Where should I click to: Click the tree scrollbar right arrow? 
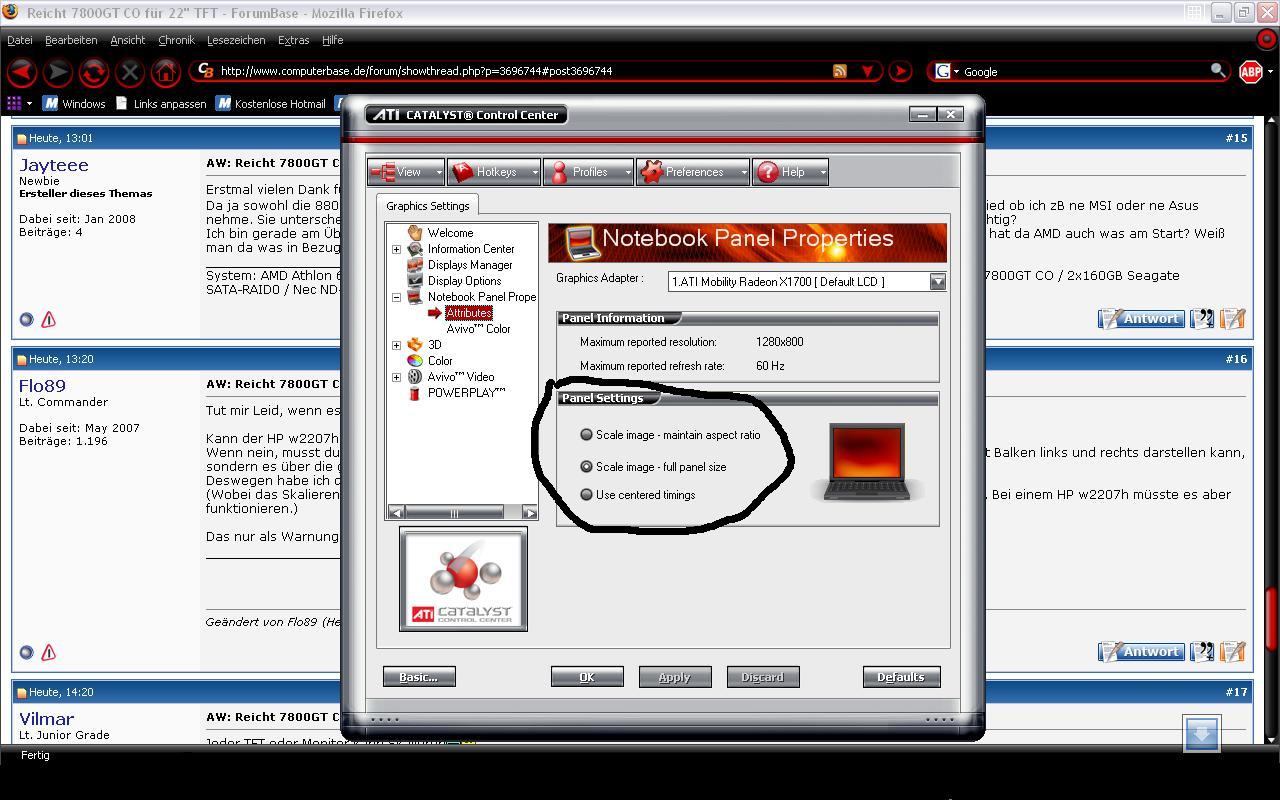pyautogui.click(x=530, y=513)
